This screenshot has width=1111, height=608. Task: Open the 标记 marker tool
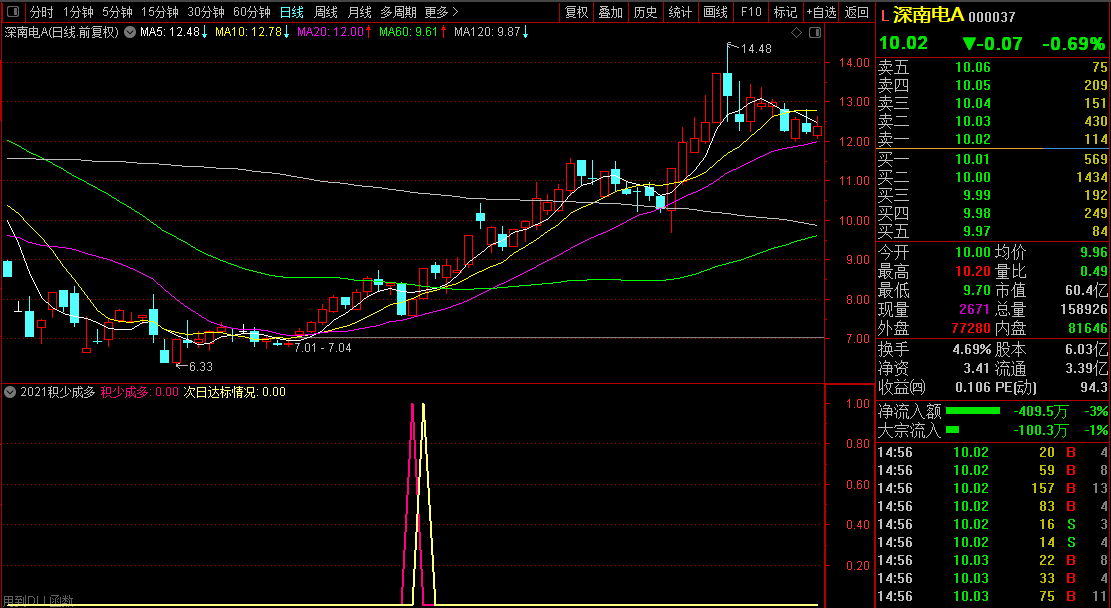[x=785, y=12]
